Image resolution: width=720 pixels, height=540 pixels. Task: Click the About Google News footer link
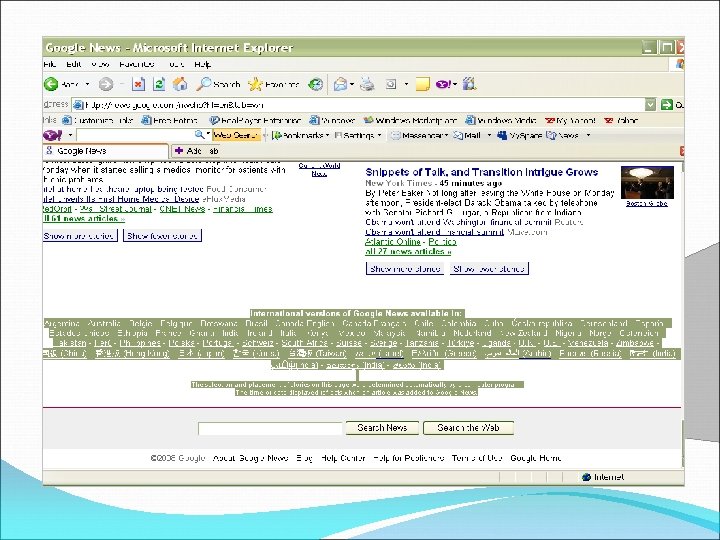[x=250, y=458]
